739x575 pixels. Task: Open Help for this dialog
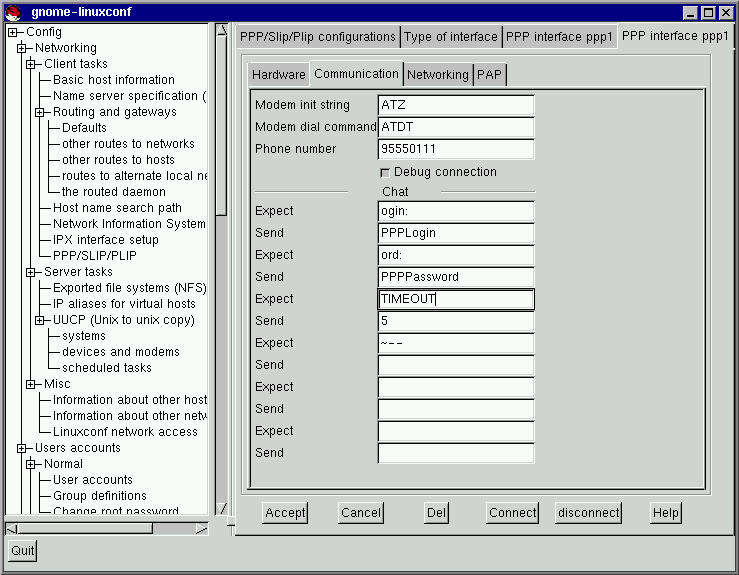pyautogui.click(x=665, y=513)
